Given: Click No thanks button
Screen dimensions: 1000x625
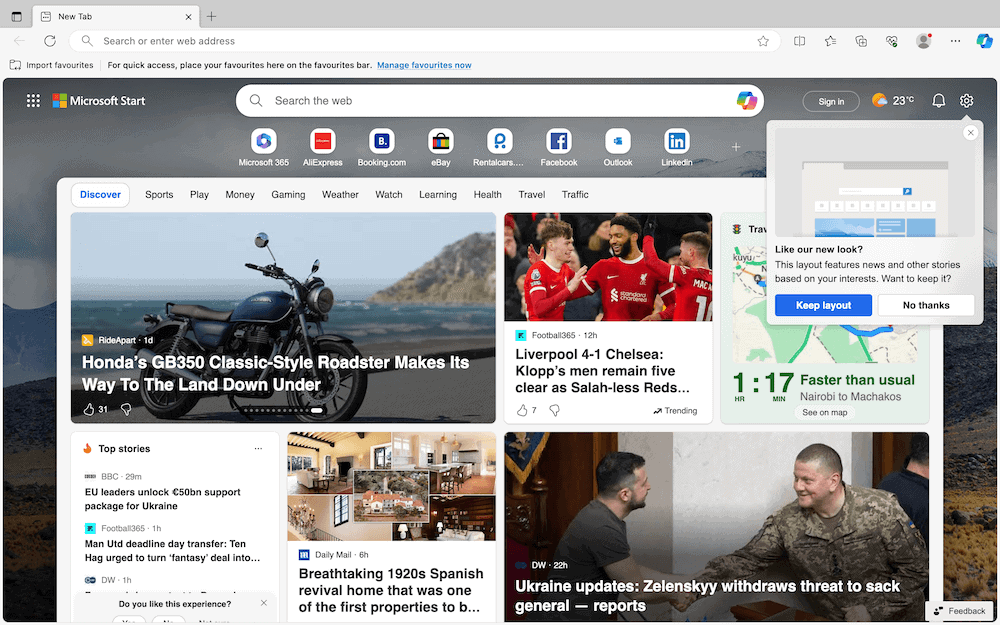Looking at the screenshot, I should click(926, 305).
